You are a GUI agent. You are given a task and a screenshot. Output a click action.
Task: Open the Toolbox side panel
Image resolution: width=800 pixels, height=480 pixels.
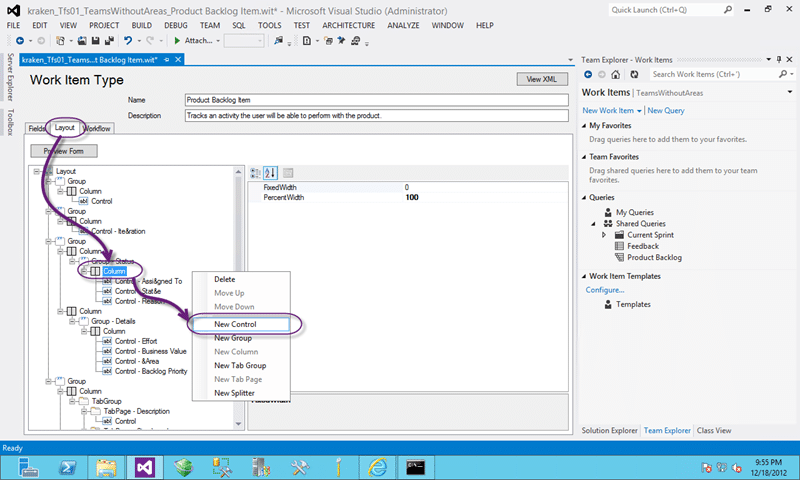(10, 122)
